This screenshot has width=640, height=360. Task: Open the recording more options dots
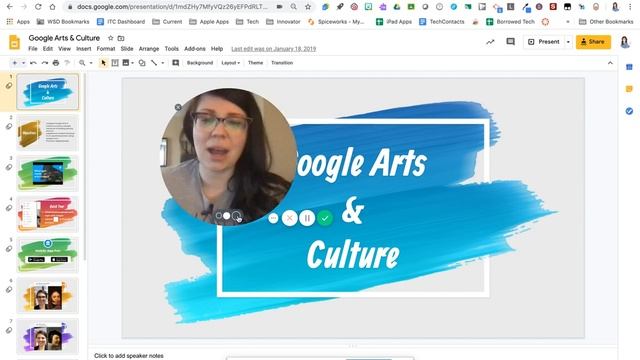click(273, 218)
